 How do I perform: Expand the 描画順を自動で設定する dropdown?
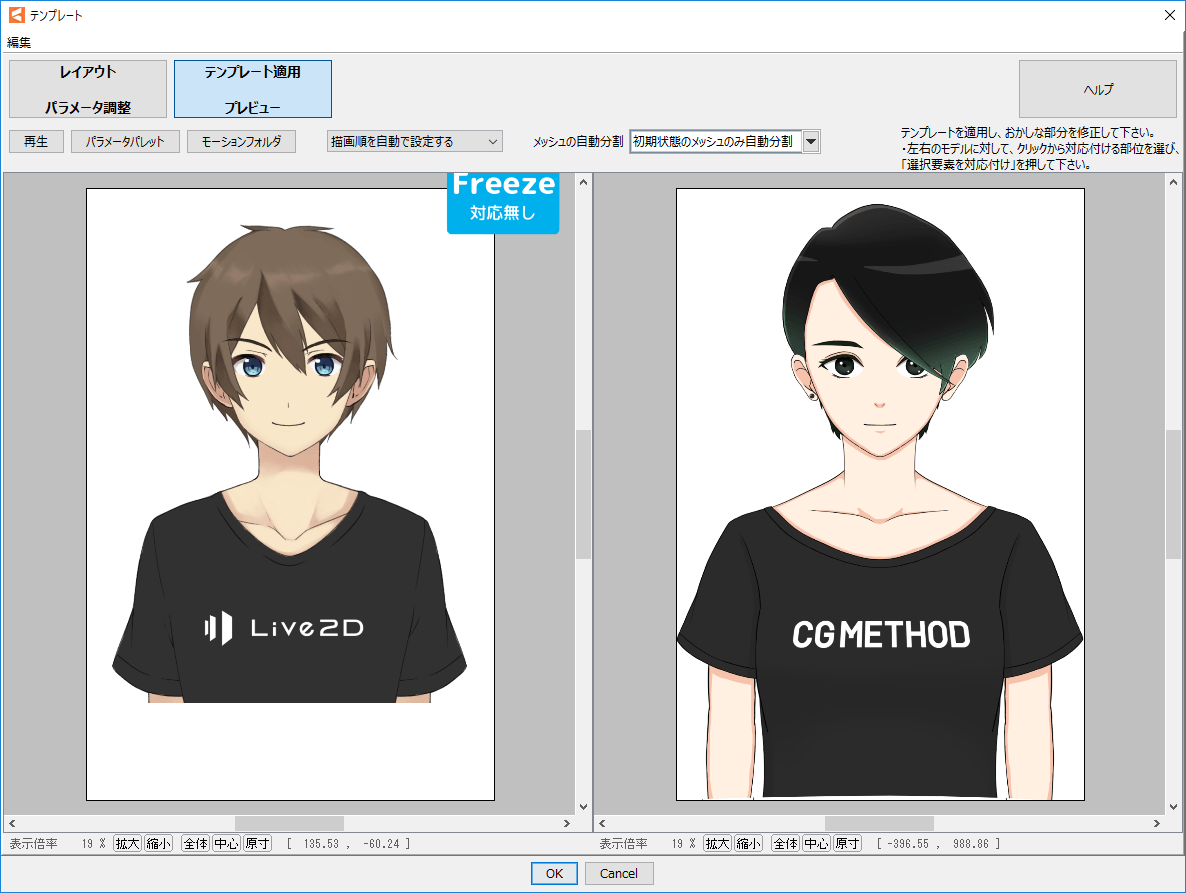(x=415, y=142)
